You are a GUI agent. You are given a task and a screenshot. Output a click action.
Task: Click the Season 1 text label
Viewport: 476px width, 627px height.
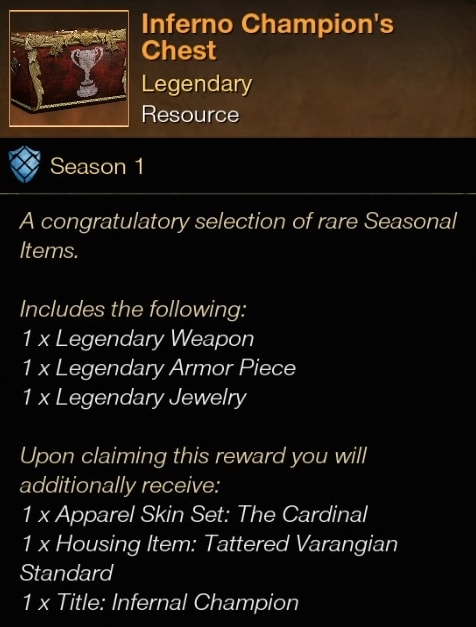(x=97, y=166)
